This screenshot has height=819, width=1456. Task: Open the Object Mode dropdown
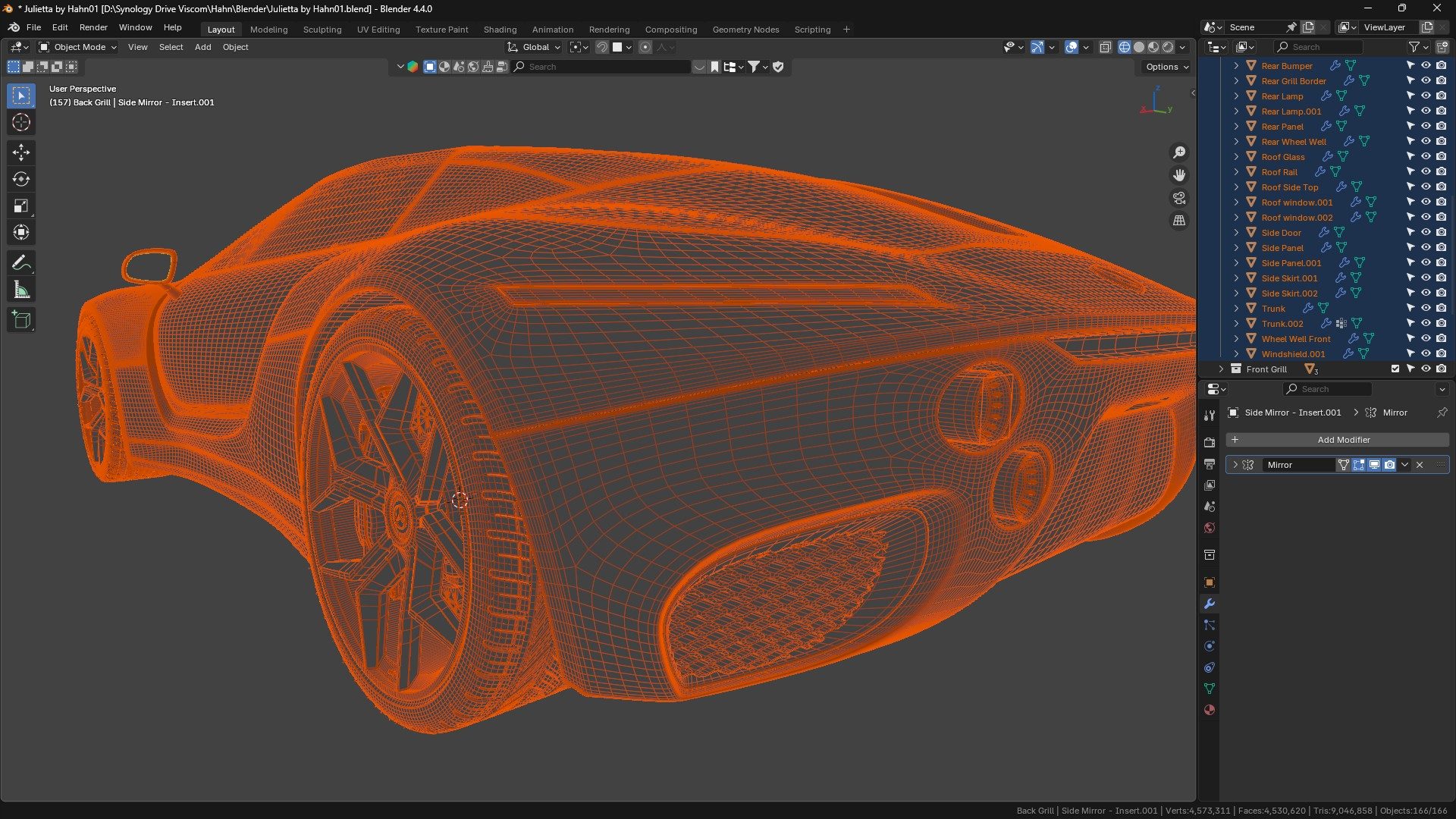79,47
